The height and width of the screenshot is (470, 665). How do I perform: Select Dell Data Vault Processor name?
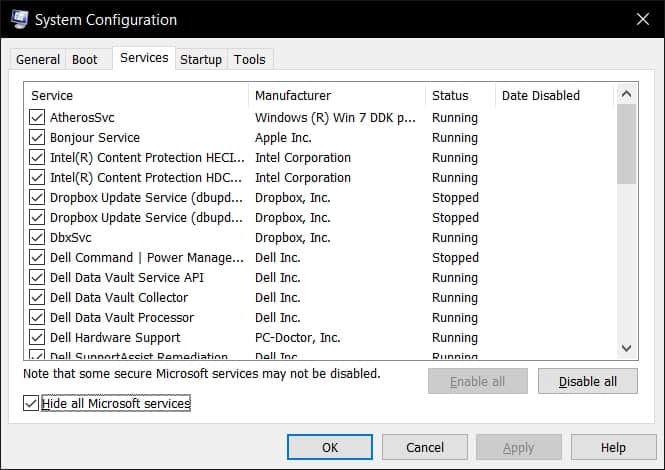point(122,317)
